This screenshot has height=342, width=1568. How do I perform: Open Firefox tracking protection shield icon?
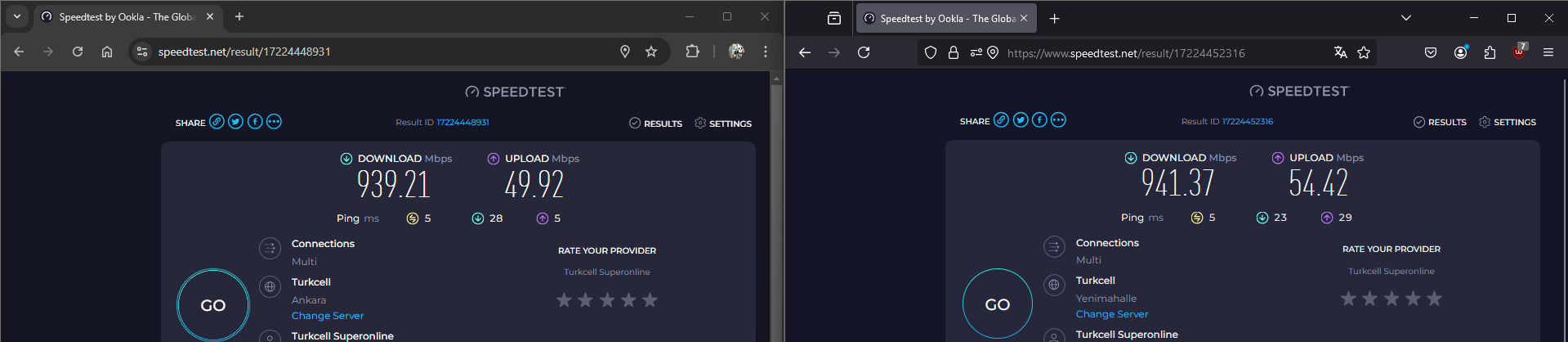click(931, 52)
